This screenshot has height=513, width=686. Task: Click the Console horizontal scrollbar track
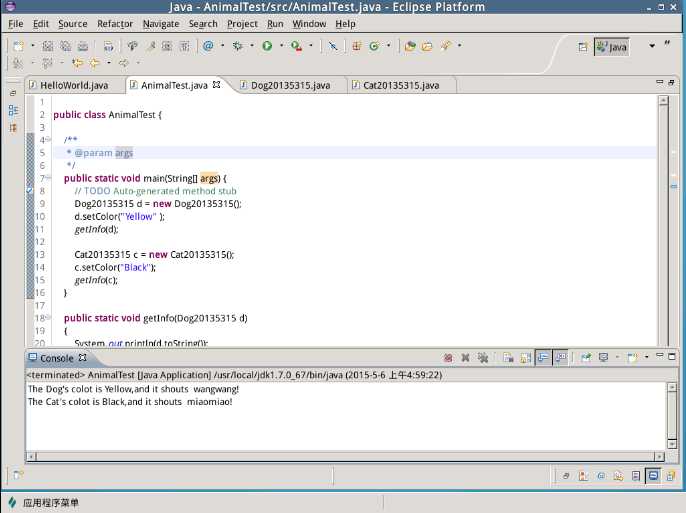[x=346, y=457]
